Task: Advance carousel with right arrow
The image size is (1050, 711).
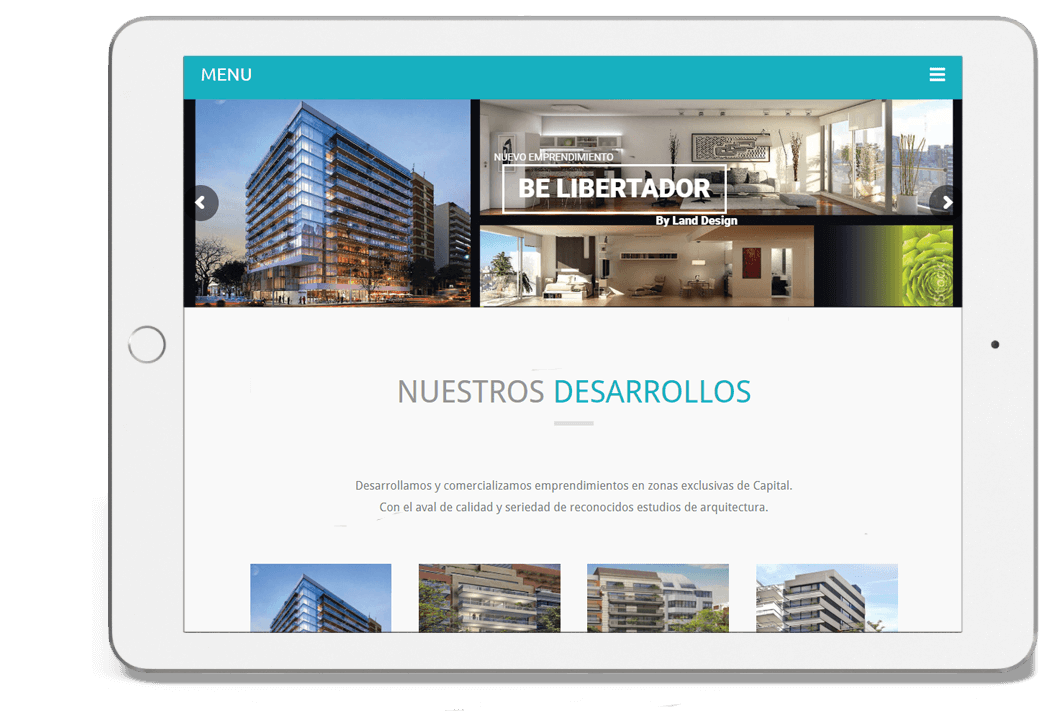Action: 945,202
